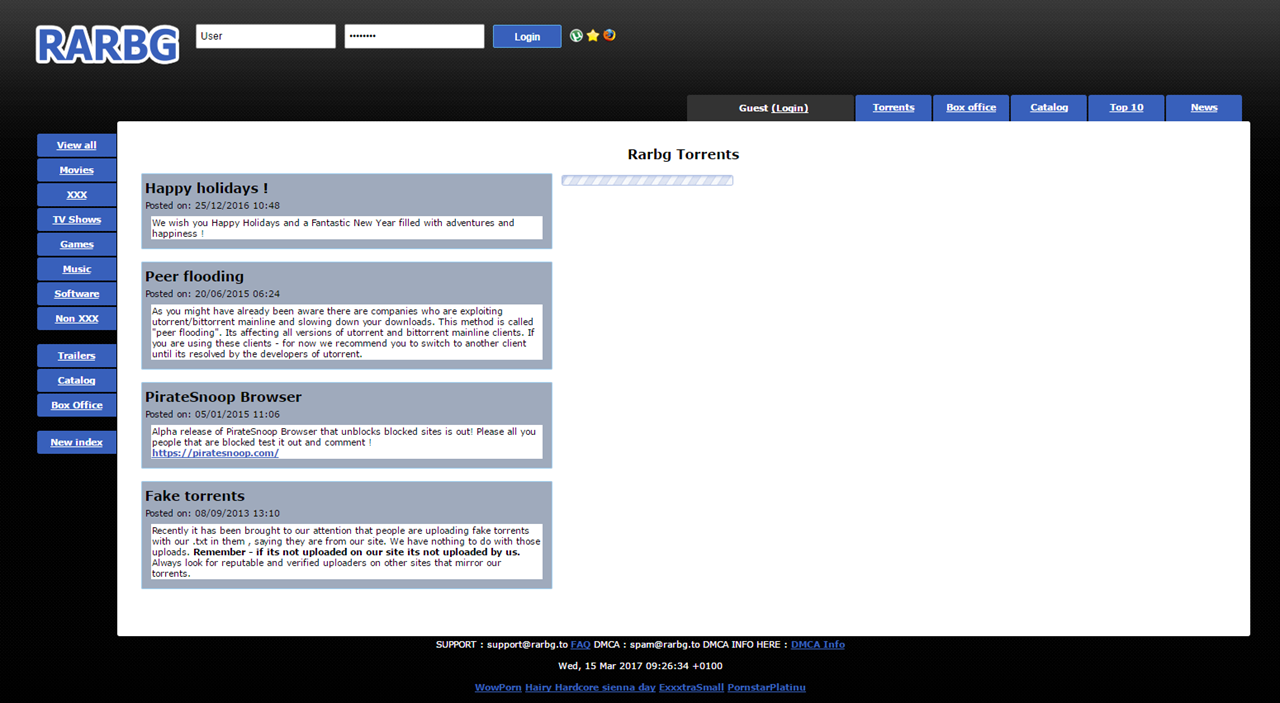Image resolution: width=1280 pixels, height=703 pixels.
Task: Select Movies in the sidebar
Action: (76, 170)
